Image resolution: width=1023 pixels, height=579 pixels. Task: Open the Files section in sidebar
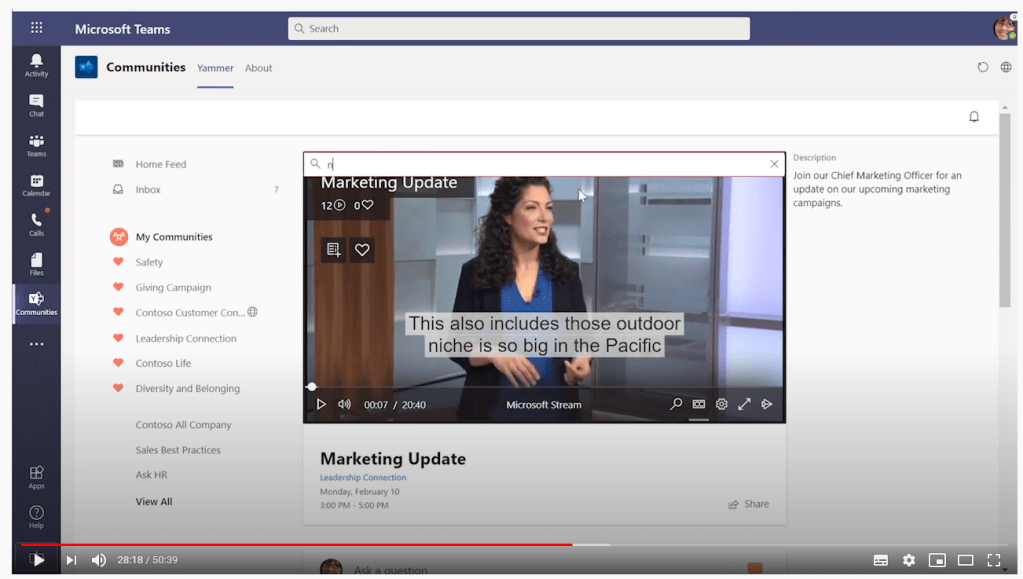(x=36, y=264)
